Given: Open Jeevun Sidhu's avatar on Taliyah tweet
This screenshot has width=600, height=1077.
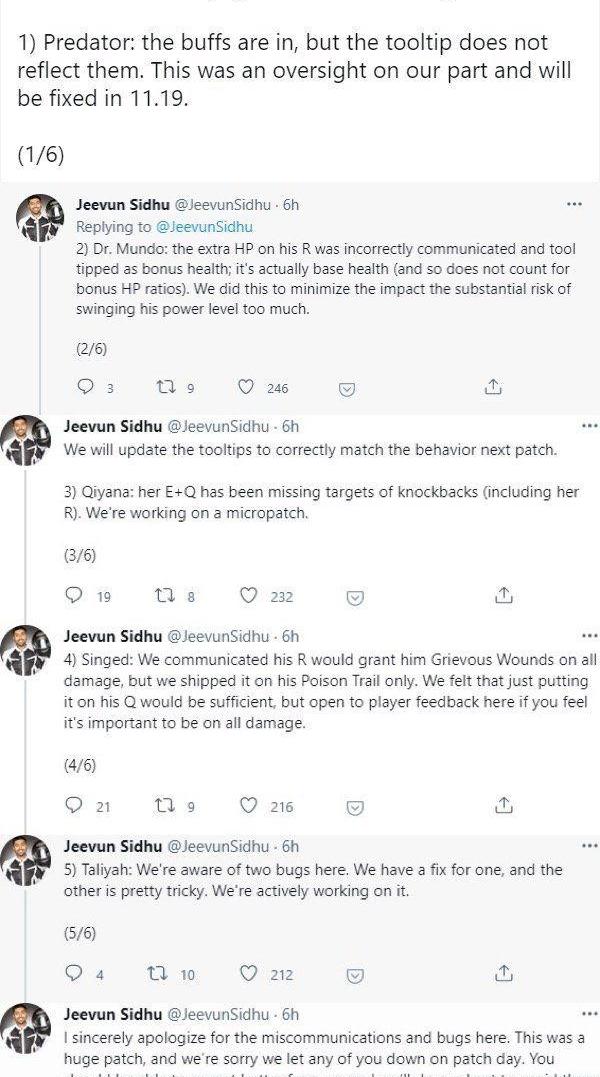Looking at the screenshot, I should (27, 860).
